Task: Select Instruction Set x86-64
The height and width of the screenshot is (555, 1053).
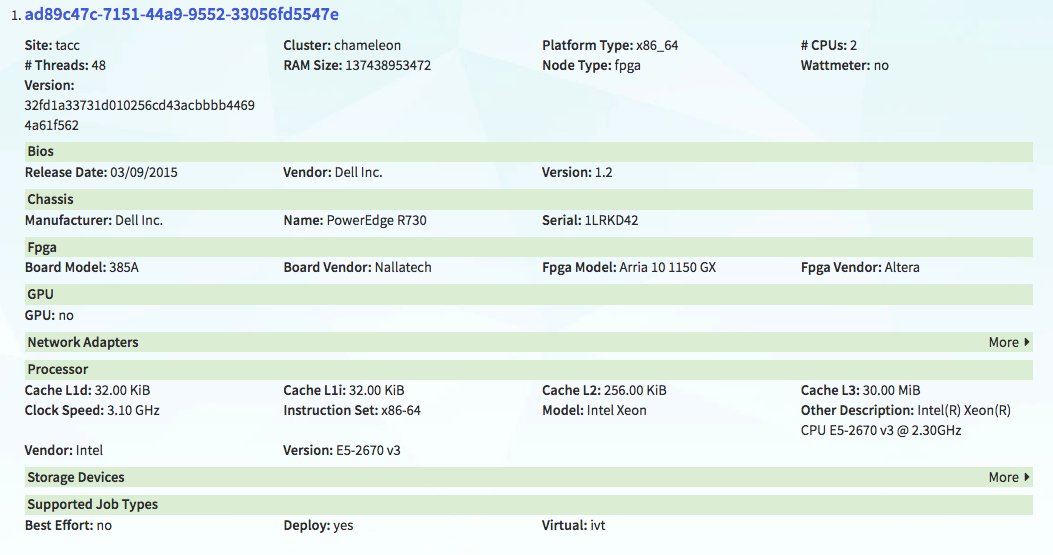Action: 401,410
